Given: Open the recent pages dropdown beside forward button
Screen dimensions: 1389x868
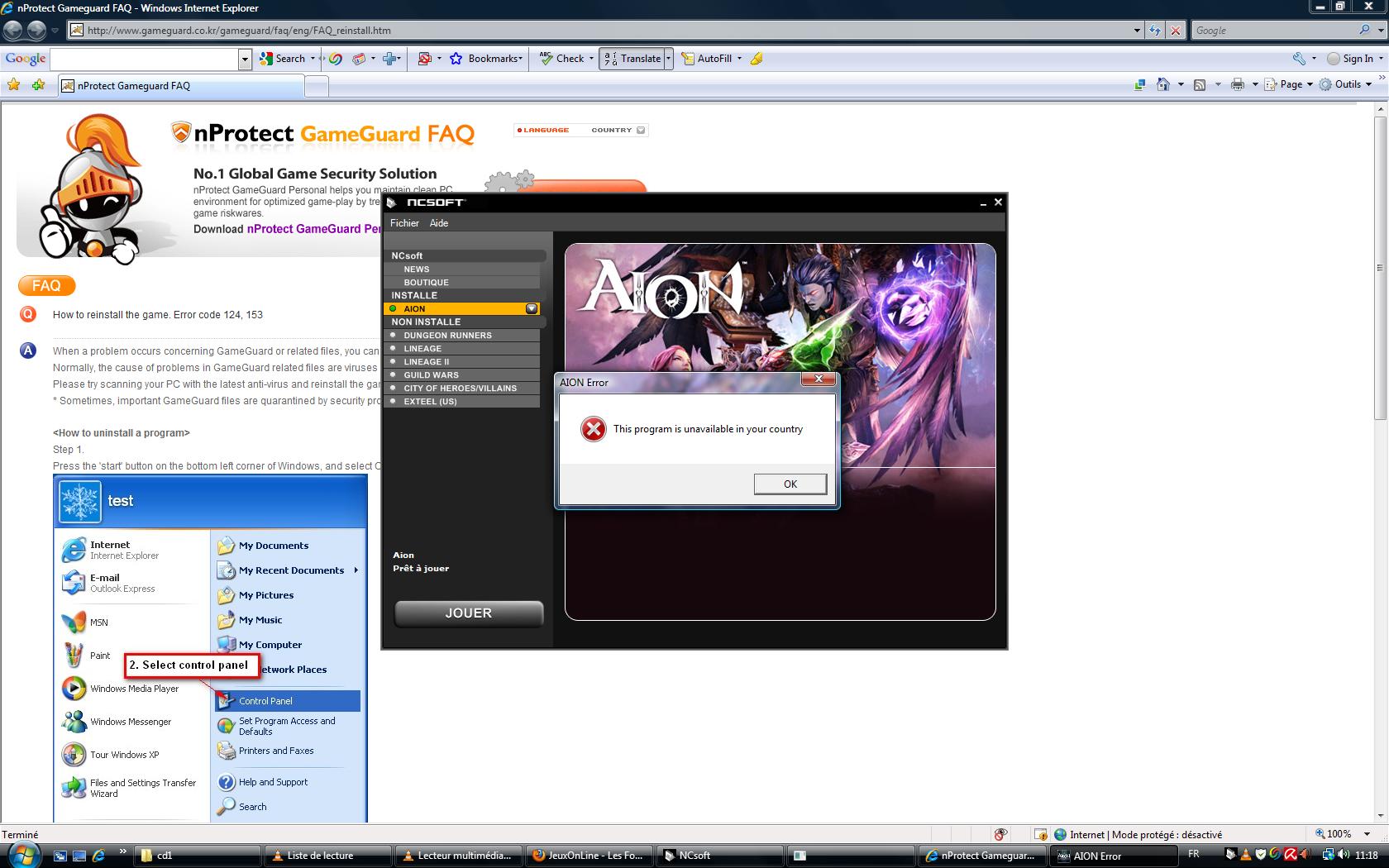Looking at the screenshot, I should coord(55,31).
